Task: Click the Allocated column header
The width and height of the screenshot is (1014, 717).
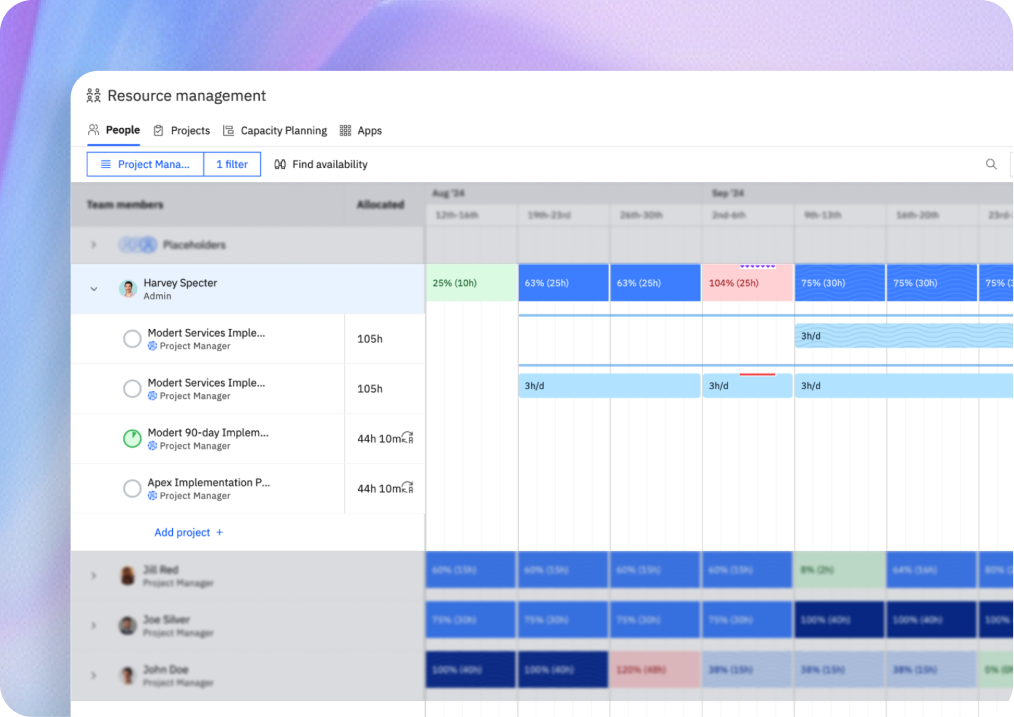Action: [380, 205]
